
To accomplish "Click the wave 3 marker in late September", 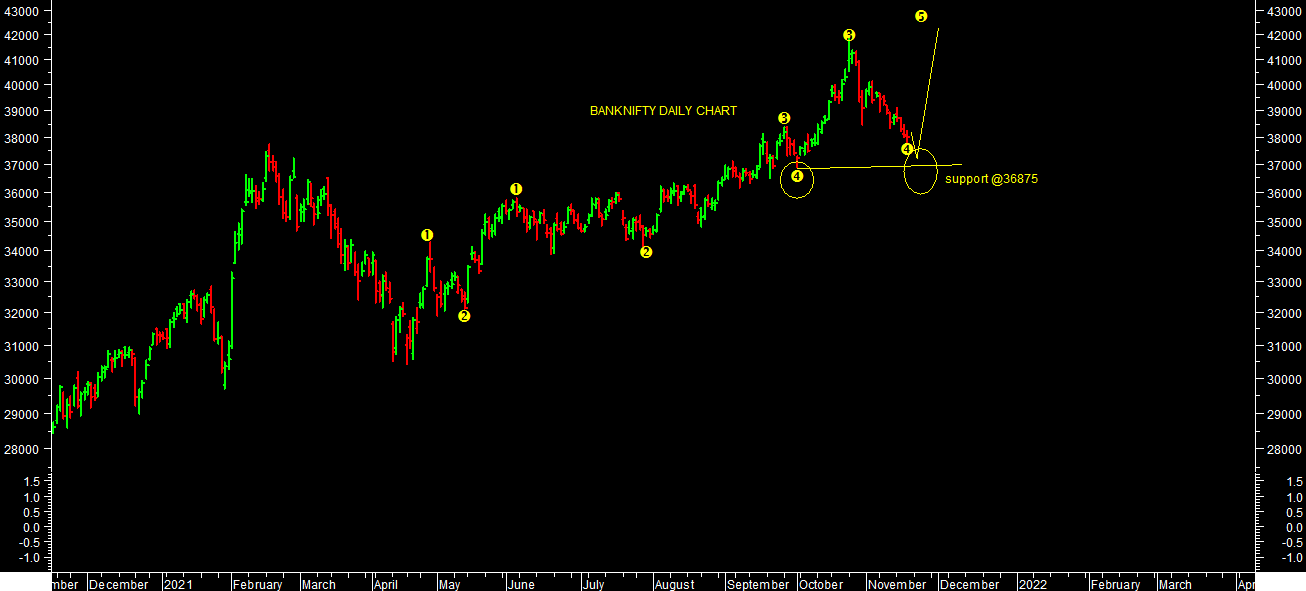I will 784,118.
